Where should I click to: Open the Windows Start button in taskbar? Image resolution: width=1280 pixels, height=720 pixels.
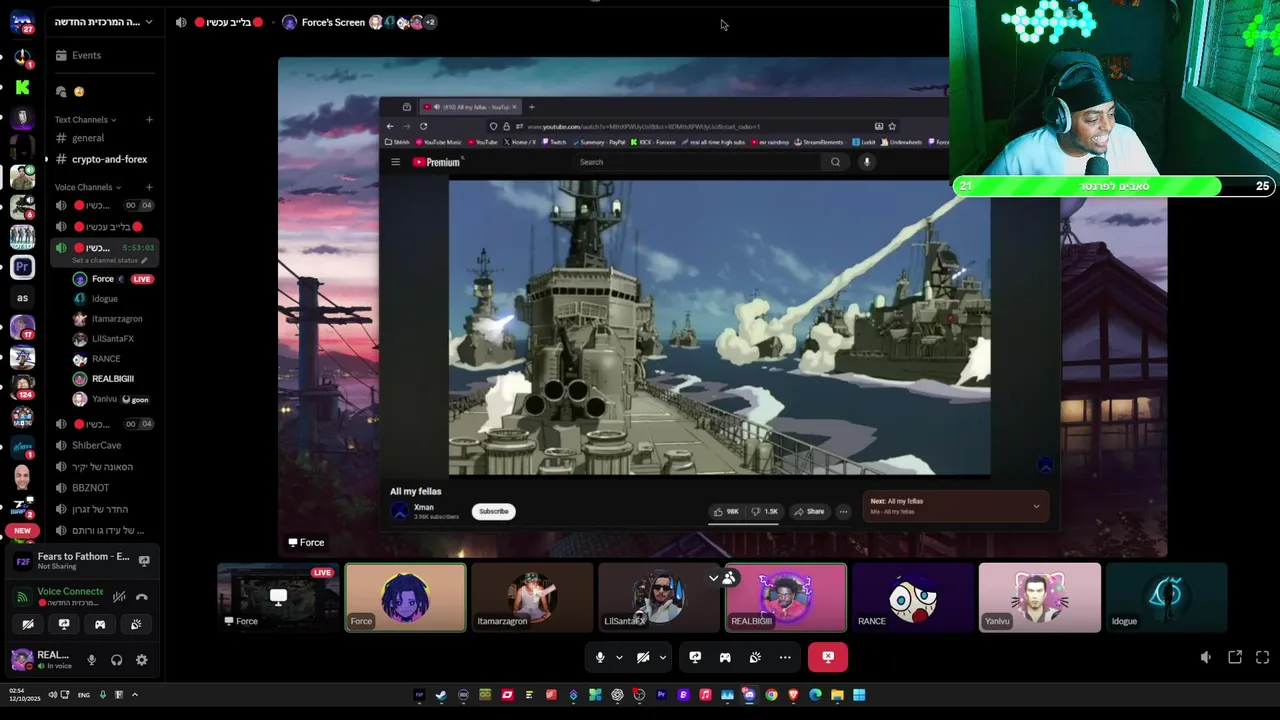coord(859,695)
